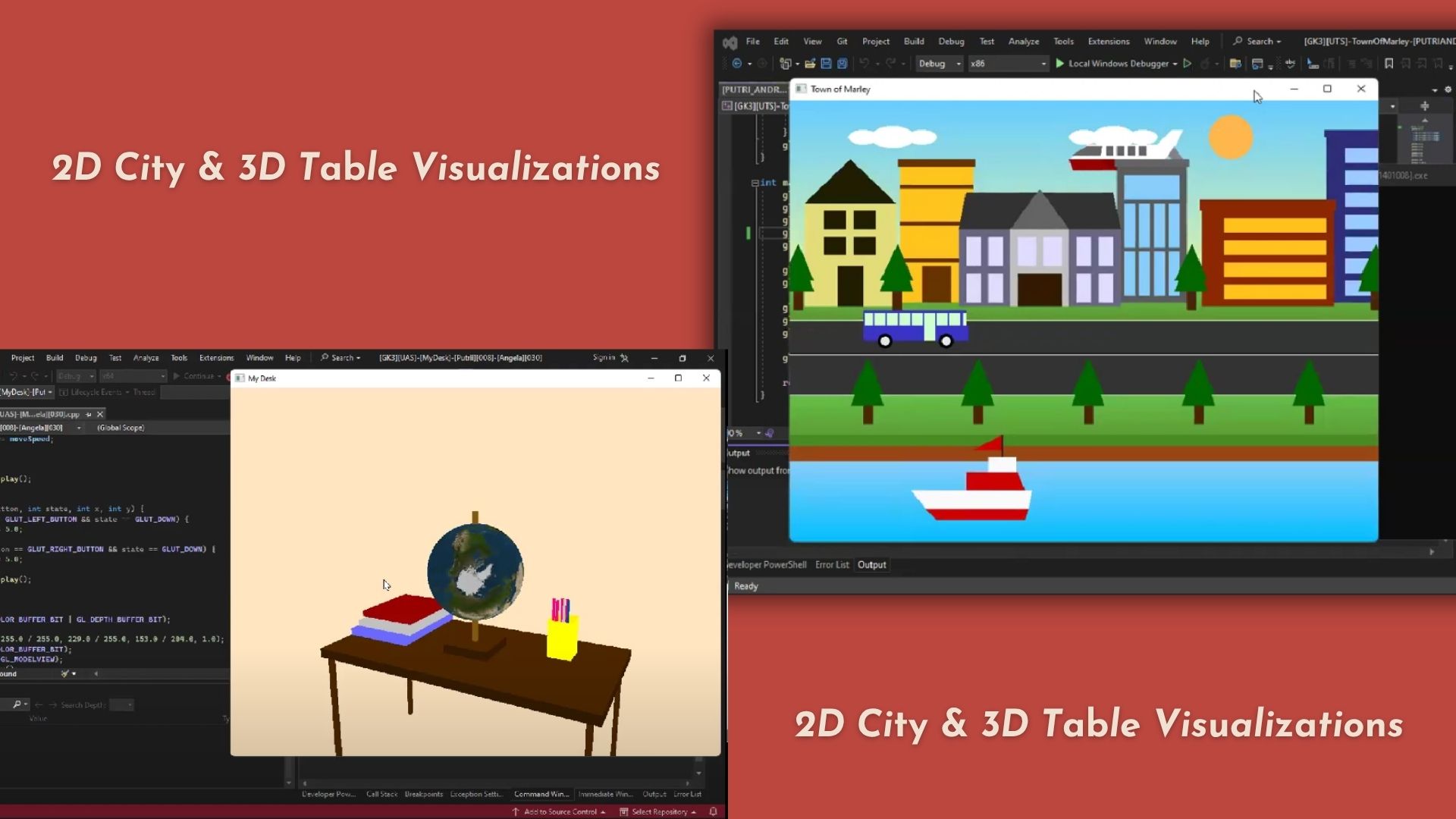Switch to the Error List tab
Image resolution: width=1456 pixels, height=819 pixels.
pyautogui.click(x=831, y=565)
